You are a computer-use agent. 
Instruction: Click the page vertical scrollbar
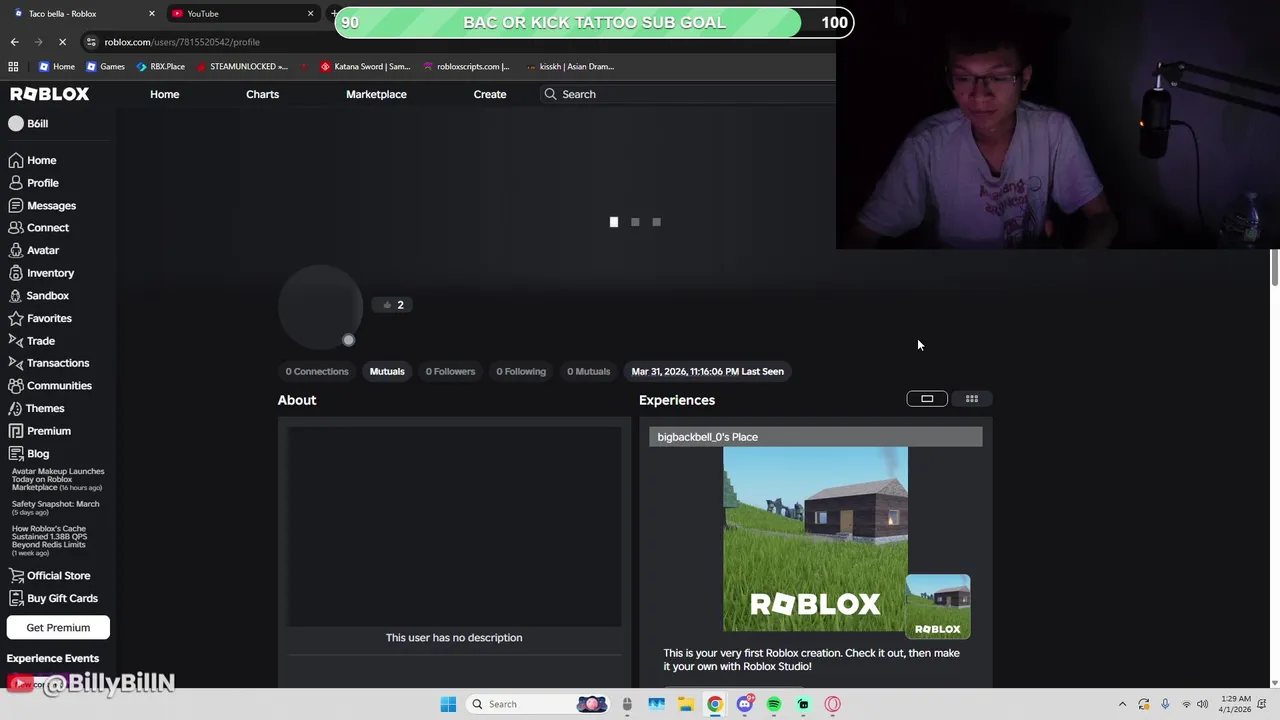coord(1274,267)
